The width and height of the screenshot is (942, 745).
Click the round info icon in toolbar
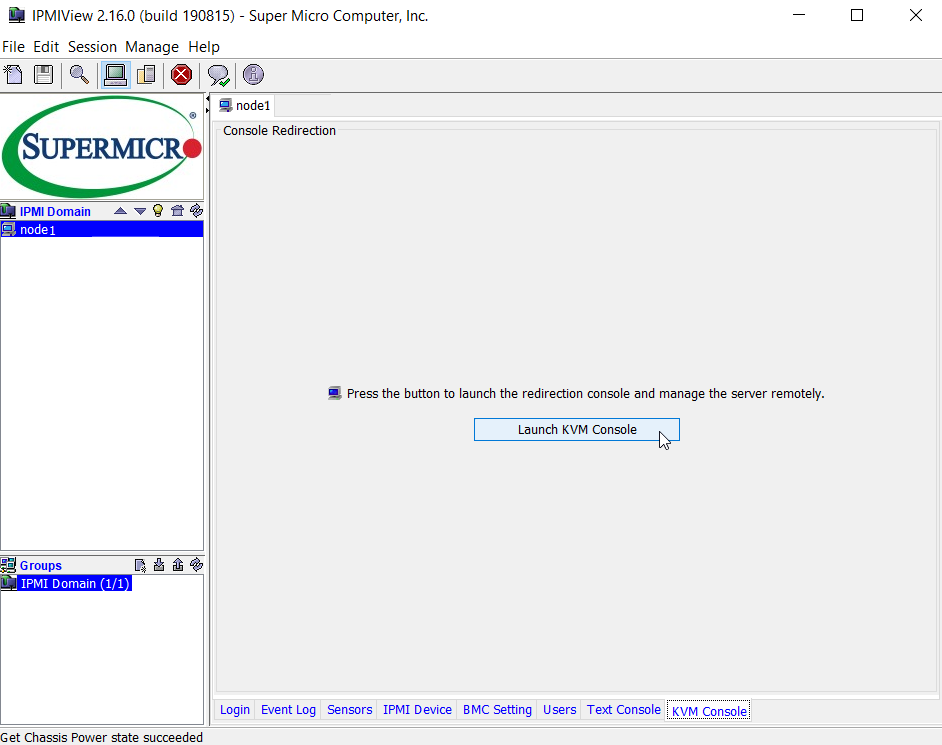pyautogui.click(x=254, y=74)
